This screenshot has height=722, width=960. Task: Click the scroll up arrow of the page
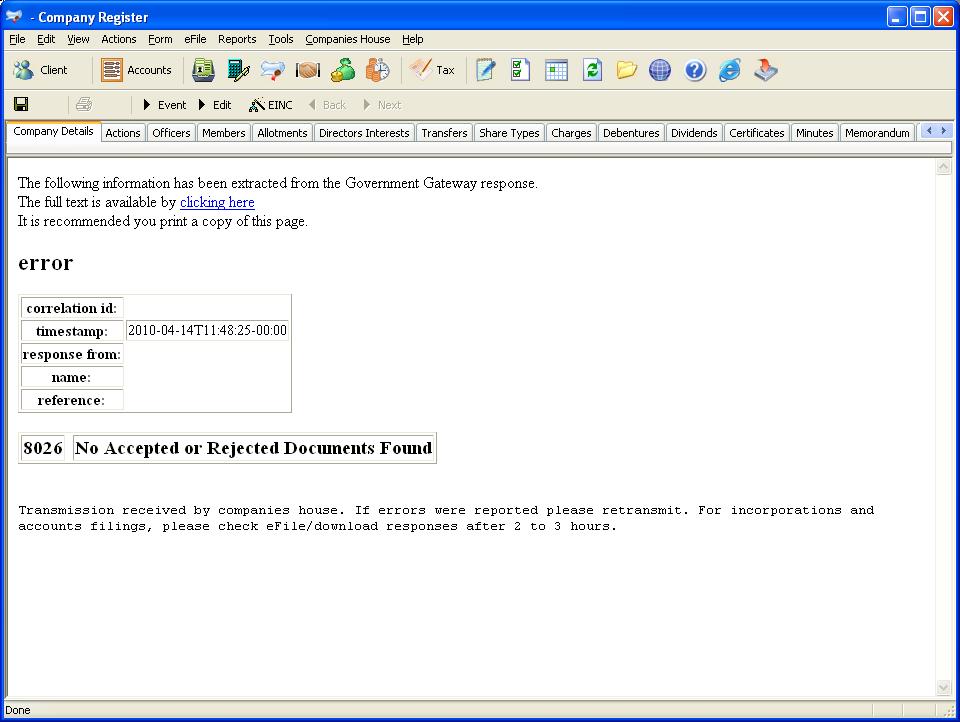[x=943, y=167]
